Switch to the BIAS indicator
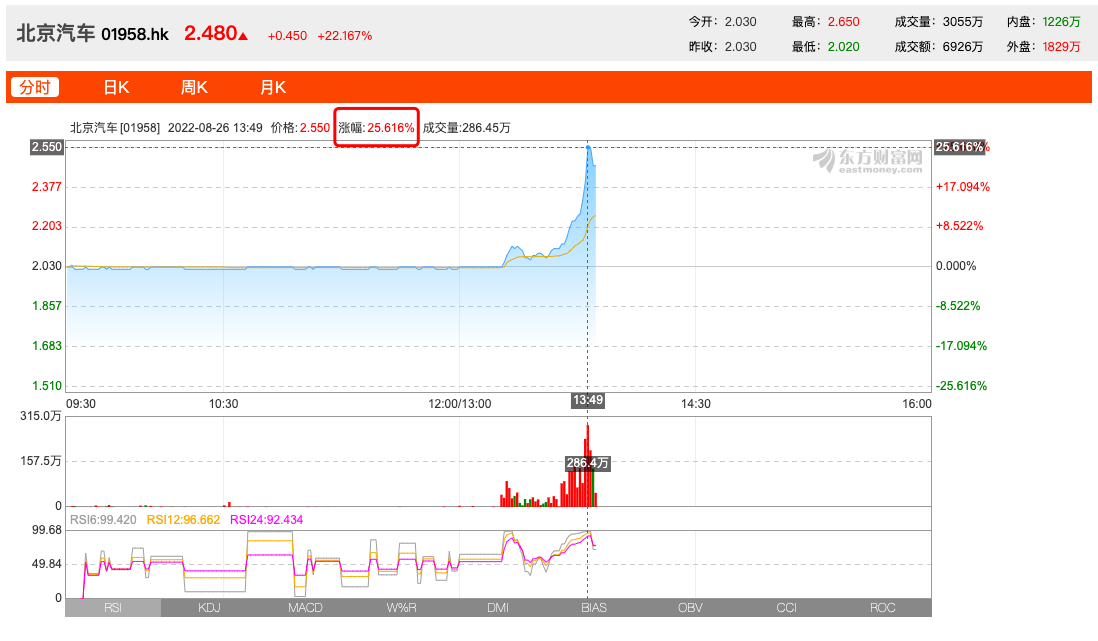Image resolution: width=1098 pixels, height=641 pixels. (x=594, y=607)
